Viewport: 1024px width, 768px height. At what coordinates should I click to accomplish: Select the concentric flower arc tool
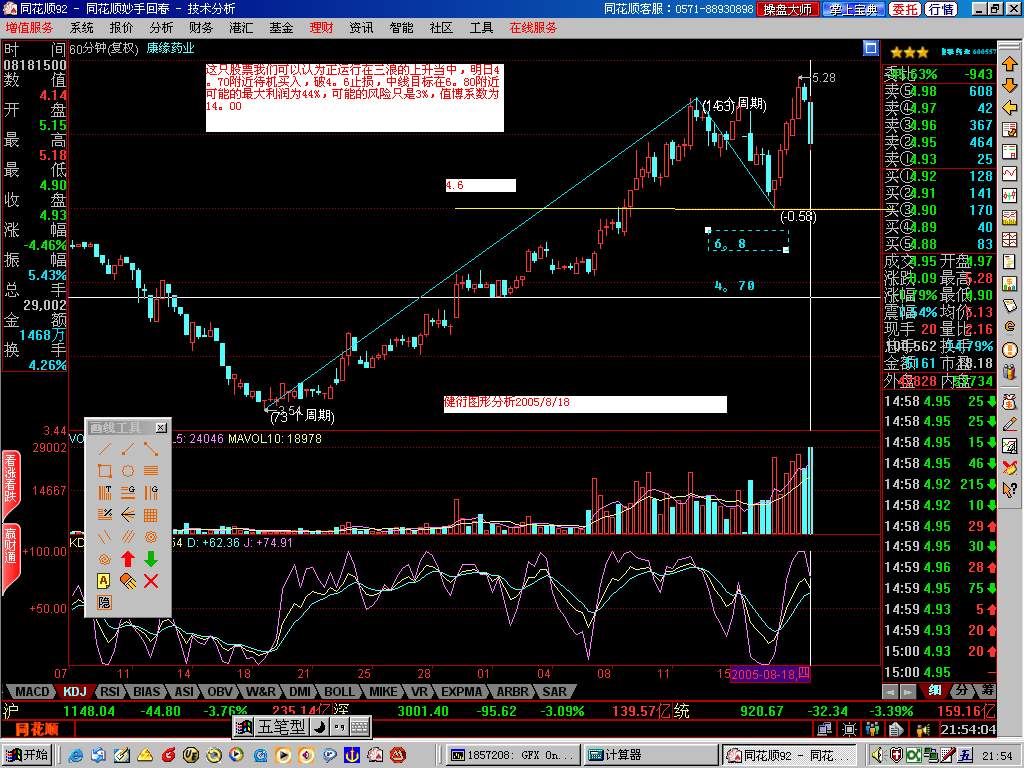pyautogui.click(x=151, y=537)
